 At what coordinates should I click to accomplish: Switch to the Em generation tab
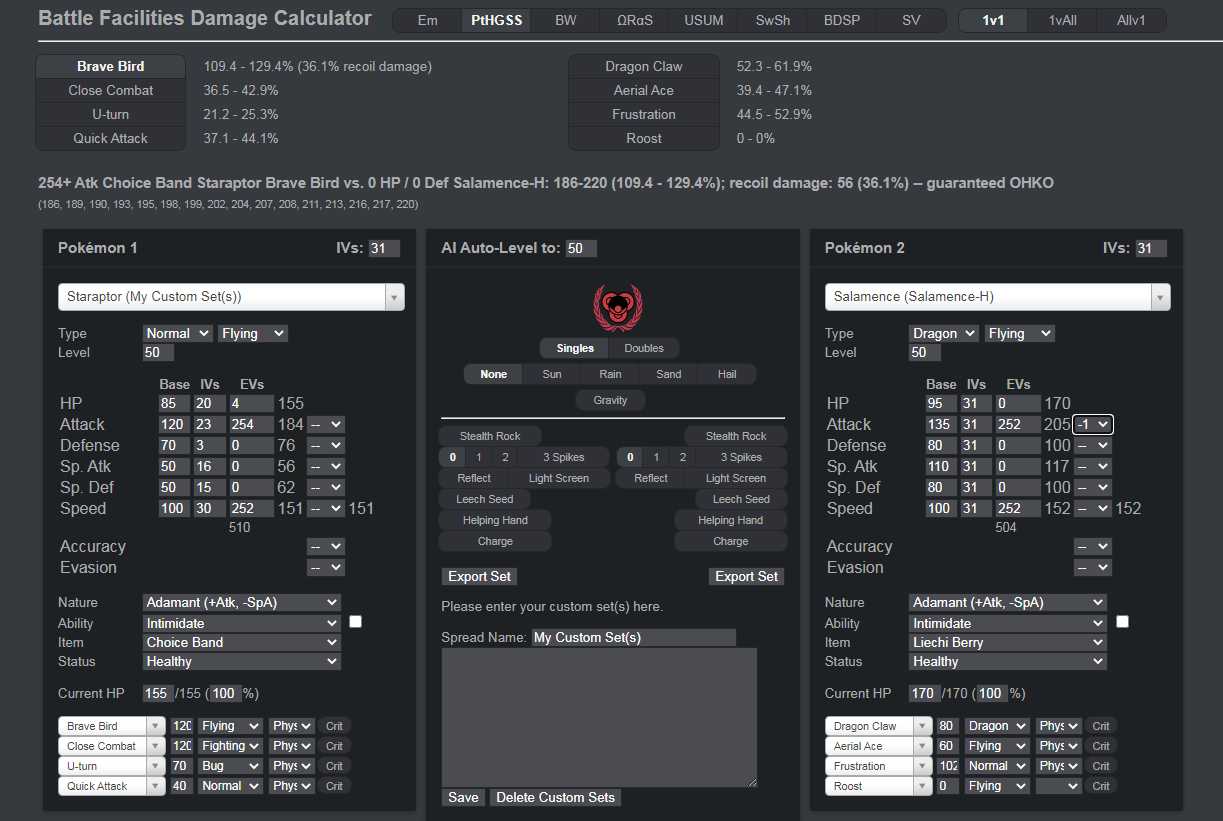(x=427, y=21)
